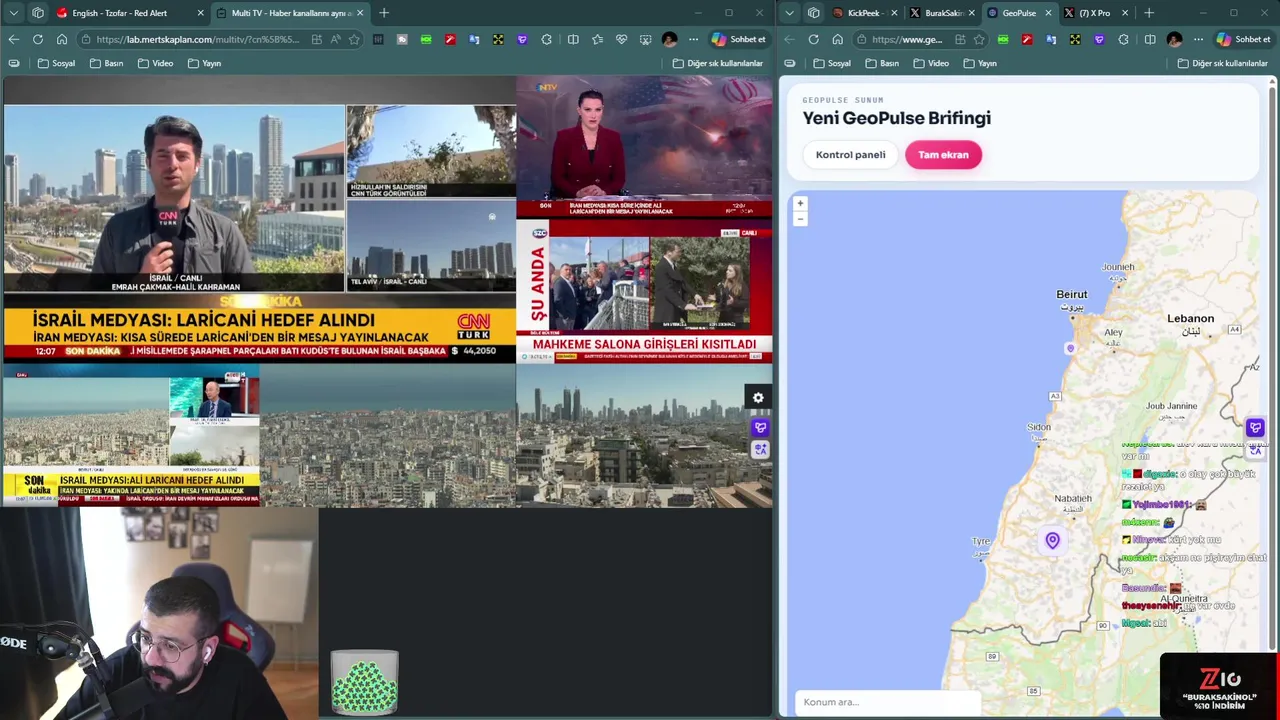Image resolution: width=1280 pixels, height=720 pixels.
Task: Click translate extension icon in Multi TV toolbar
Action: pyautogui.click(x=474, y=39)
